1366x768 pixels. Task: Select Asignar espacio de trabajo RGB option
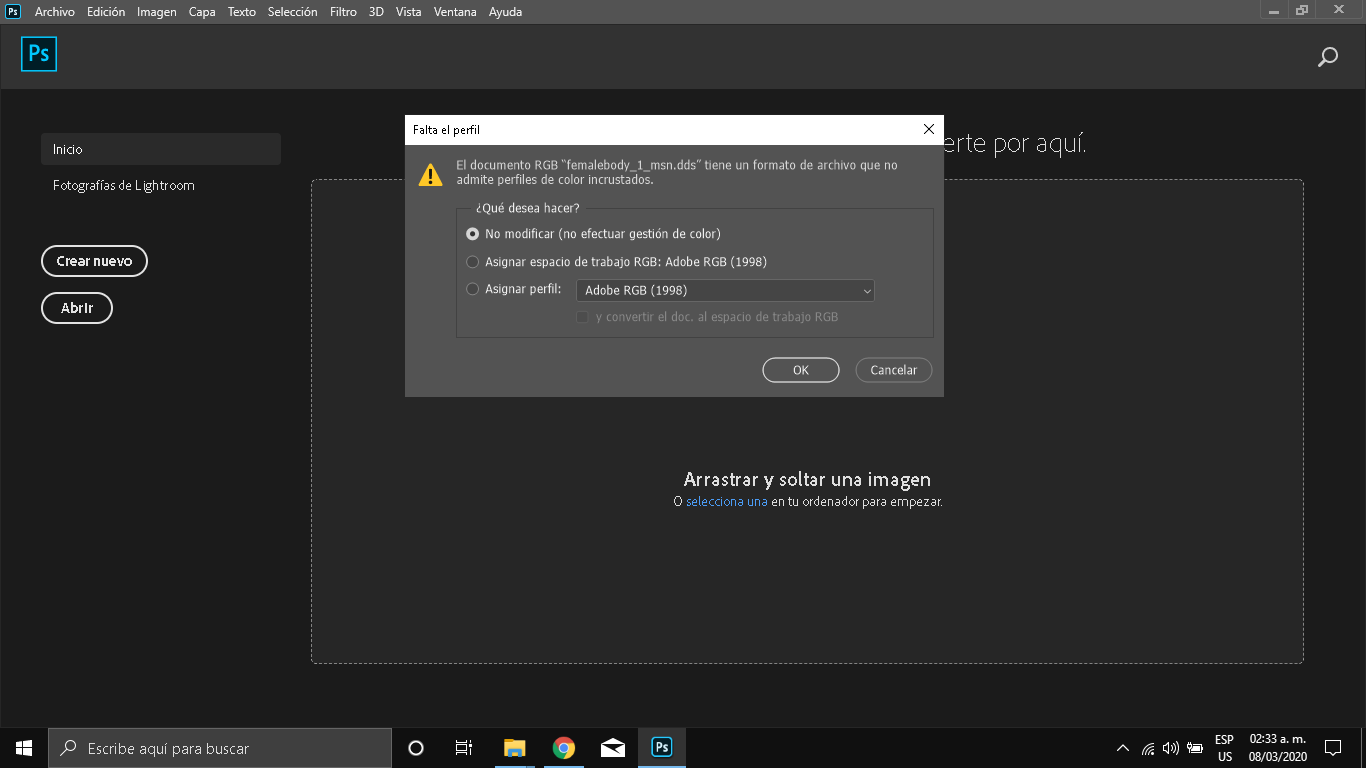[473, 262]
